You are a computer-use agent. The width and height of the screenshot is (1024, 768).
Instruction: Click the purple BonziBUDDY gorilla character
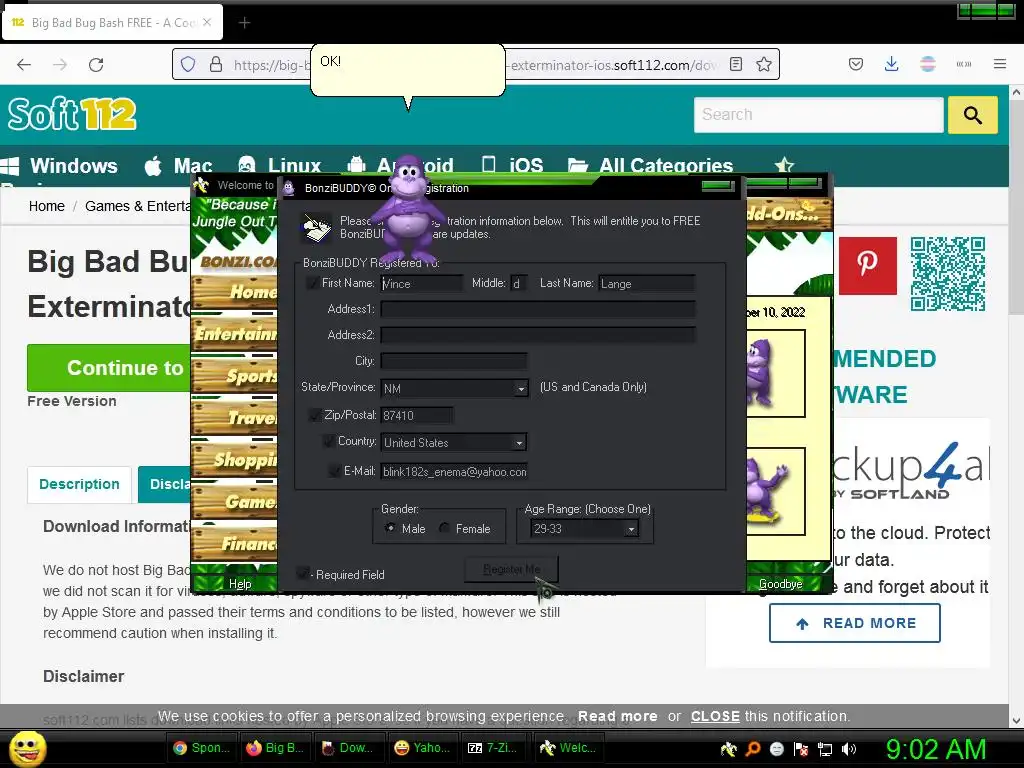408,209
